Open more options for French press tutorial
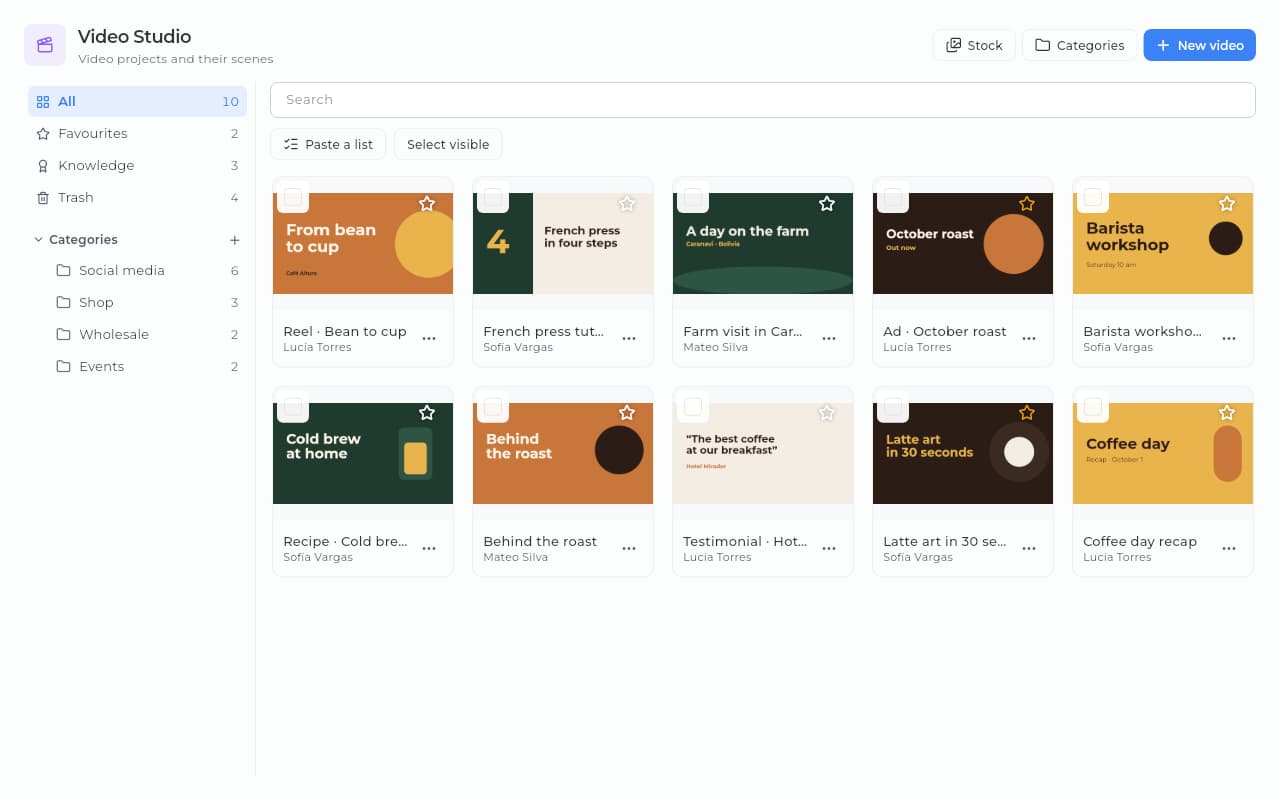The width and height of the screenshot is (1280, 800). 629,339
